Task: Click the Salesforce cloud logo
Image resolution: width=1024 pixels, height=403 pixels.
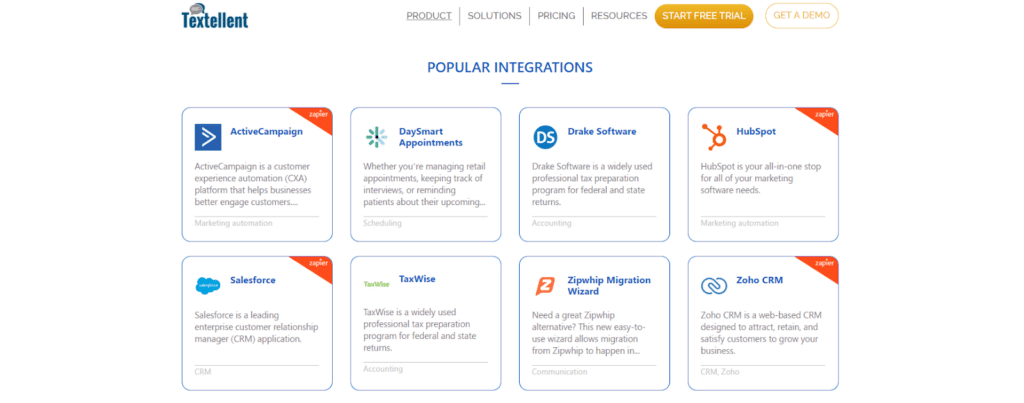Action: pyautogui.click(x=208, y=285)
